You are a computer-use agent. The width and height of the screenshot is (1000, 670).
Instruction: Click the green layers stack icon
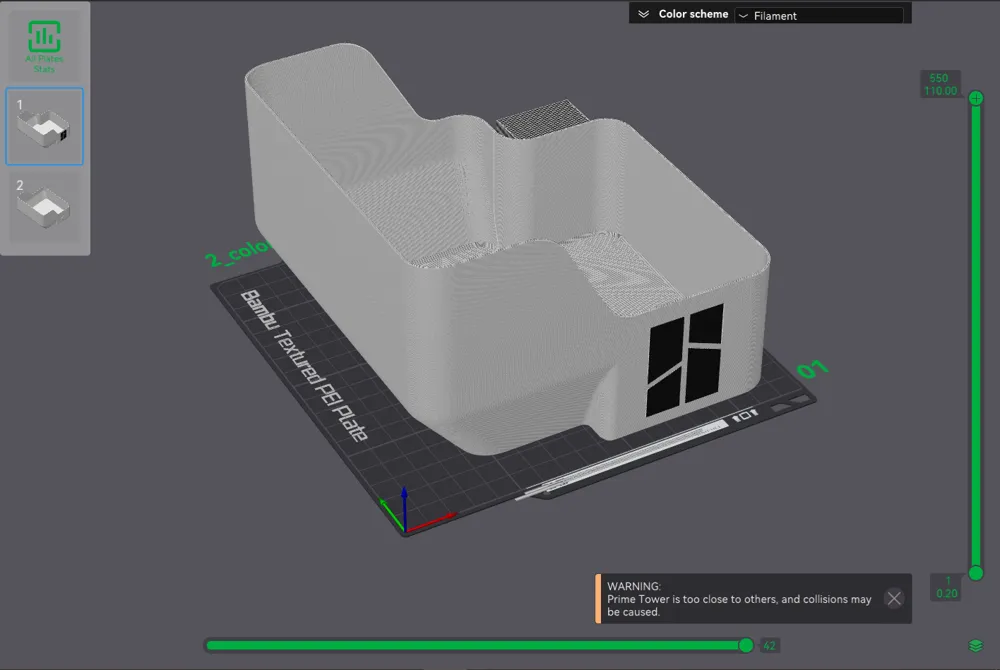pyautogui.click(x=975, y=646)
